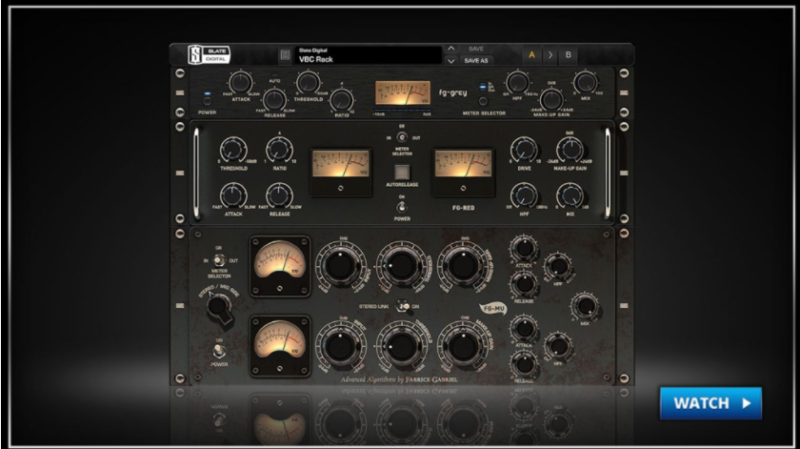Toggle the FG-Grey power button
The height and width of the screenshot is (449, 800).
click(x=207, y=98)
